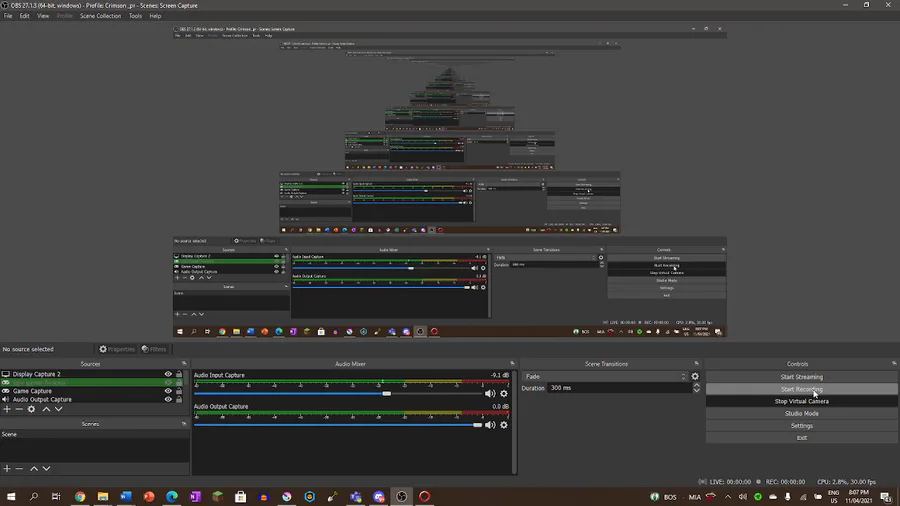
Task: Open the Help menu
Action: click(x=155, y=16)
